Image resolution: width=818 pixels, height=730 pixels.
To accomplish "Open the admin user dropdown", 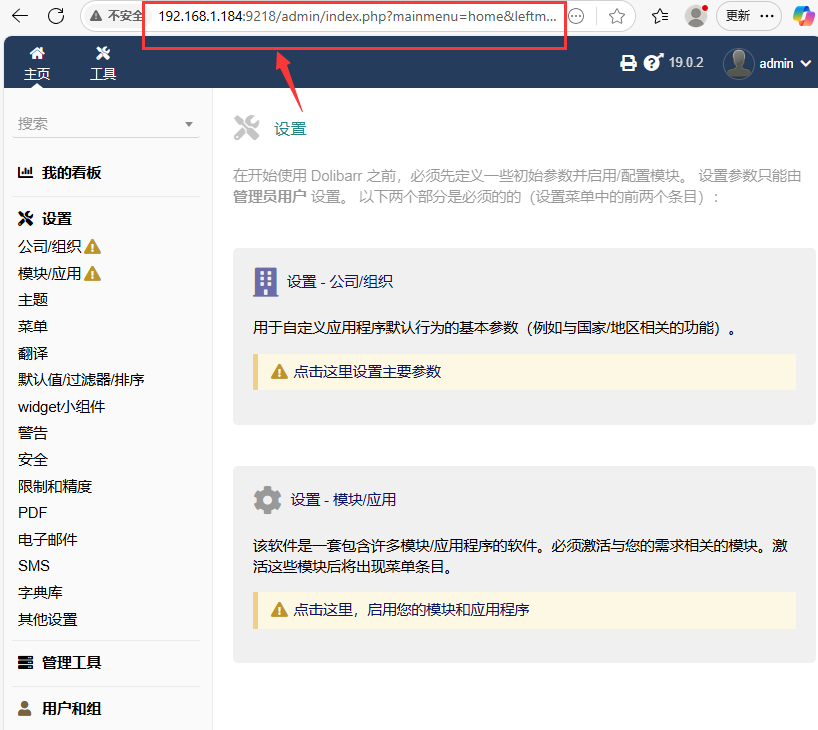I will (x=785, y=64).
